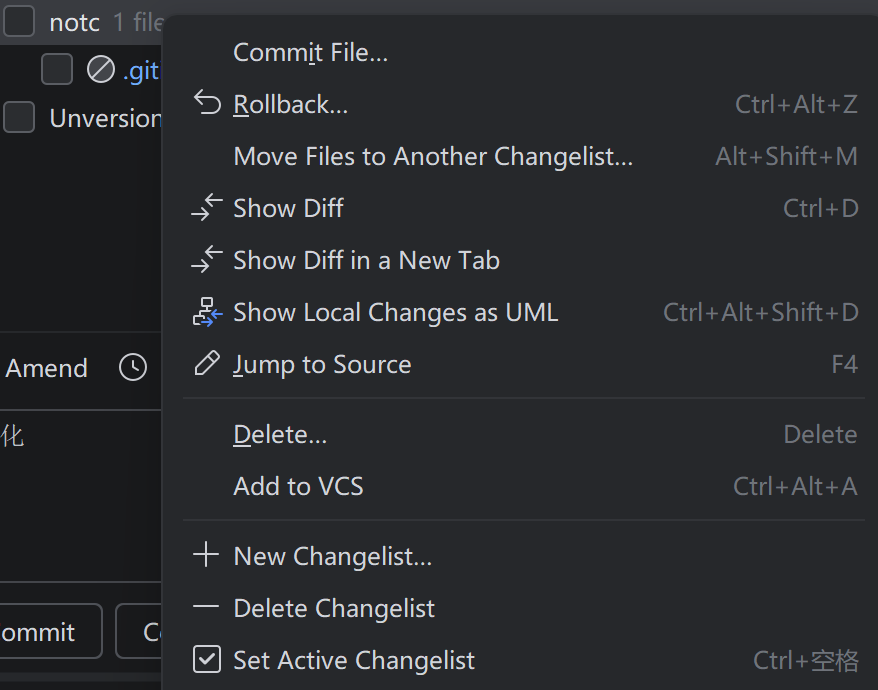Screen dimensions: 878x690
Task: Click the ignored-file icon beside .git file
Action: [101, 70]
